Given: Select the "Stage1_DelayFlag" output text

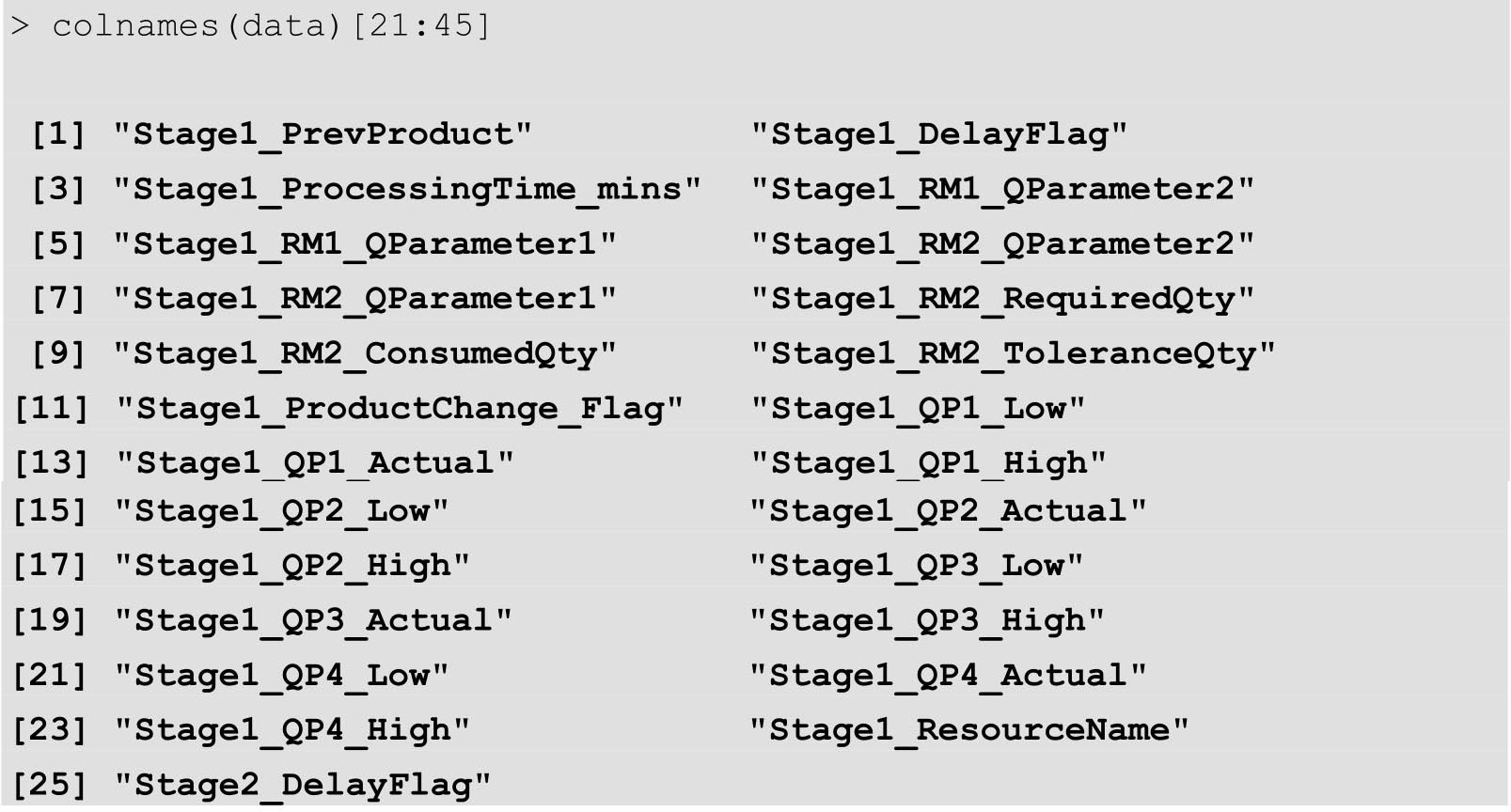Looking at the screenshot, I should point(938,134).
